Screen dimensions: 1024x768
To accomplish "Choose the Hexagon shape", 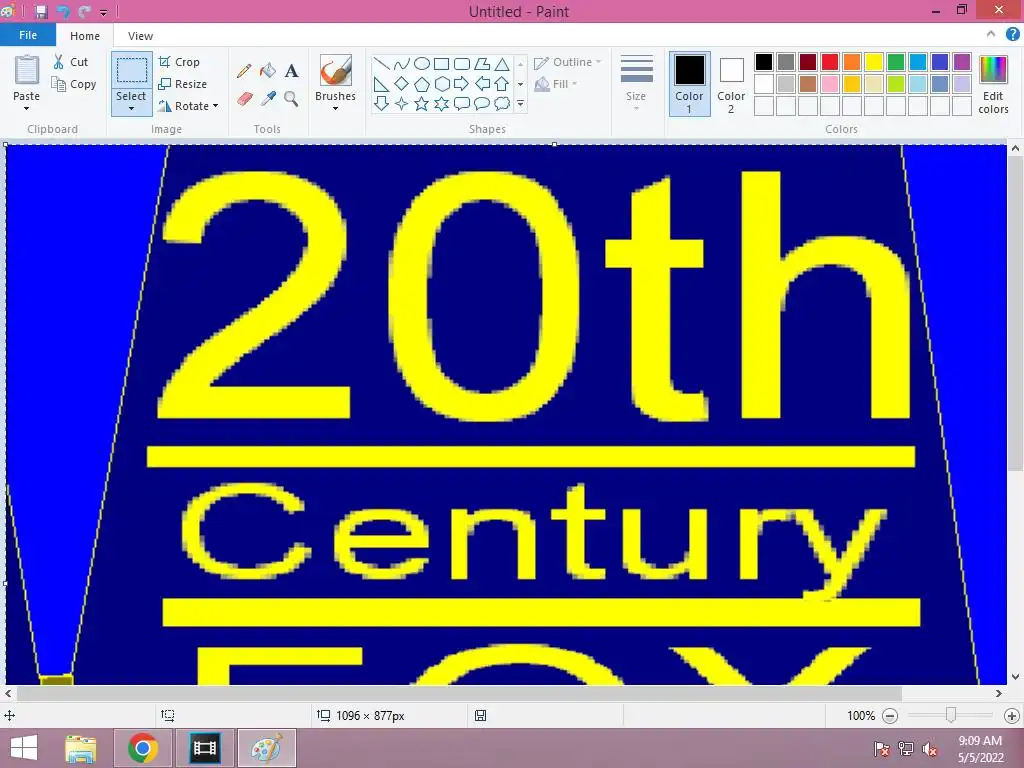I will (x=441, y=84).
